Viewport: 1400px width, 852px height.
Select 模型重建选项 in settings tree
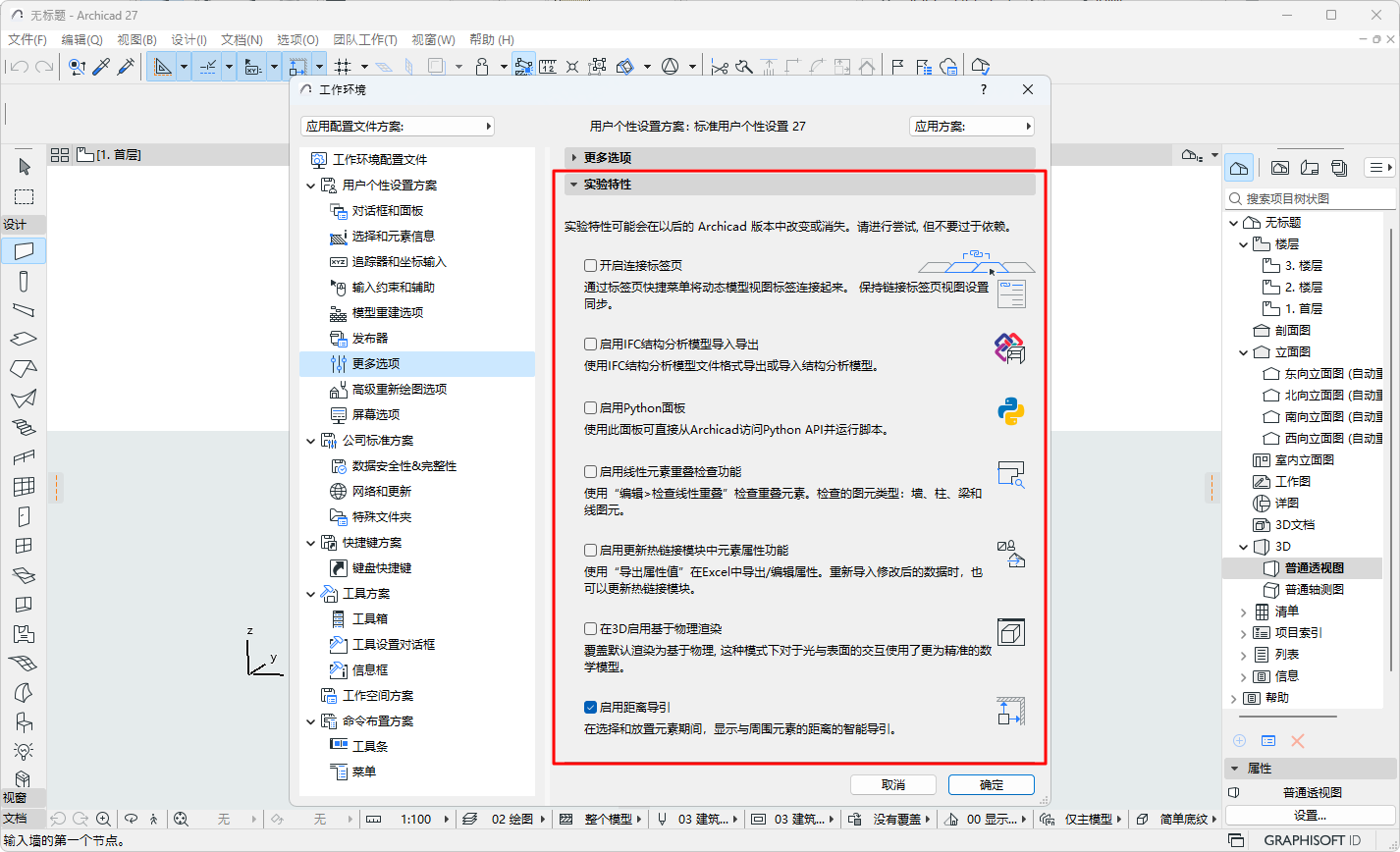coord(388,313)
